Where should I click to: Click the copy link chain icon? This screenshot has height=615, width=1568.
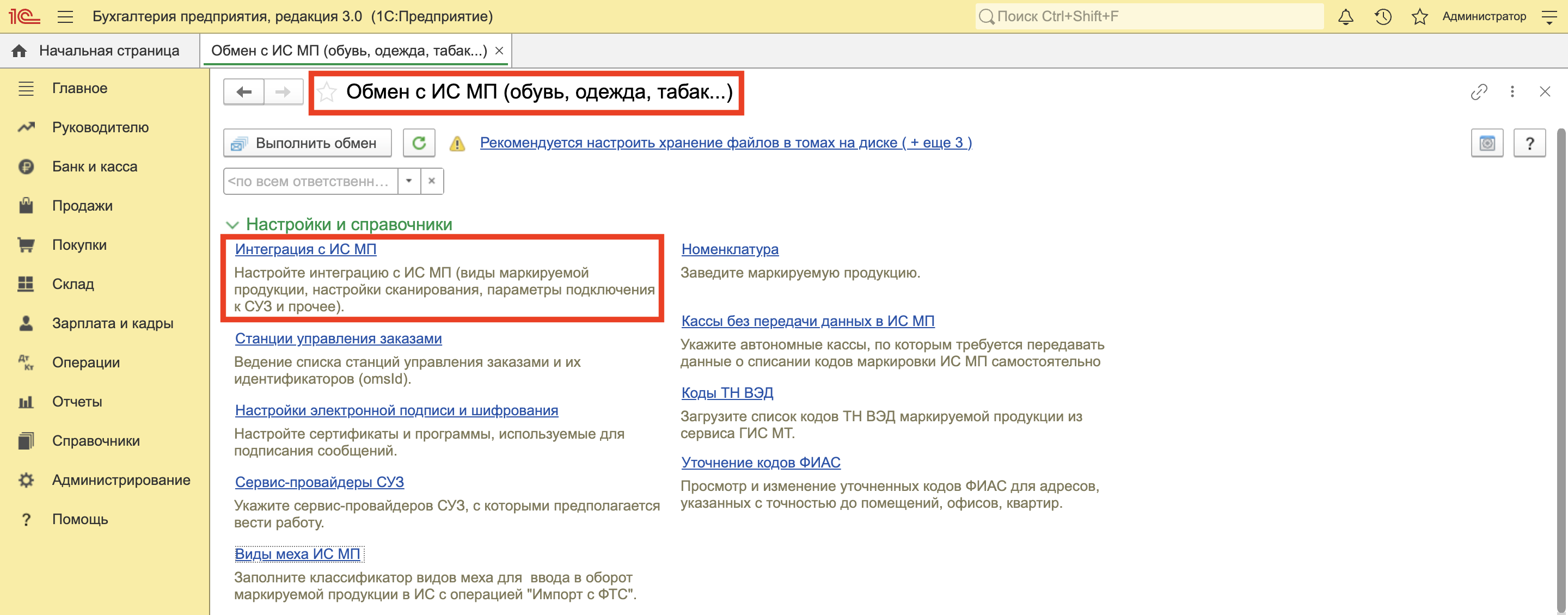(1479, 92)
